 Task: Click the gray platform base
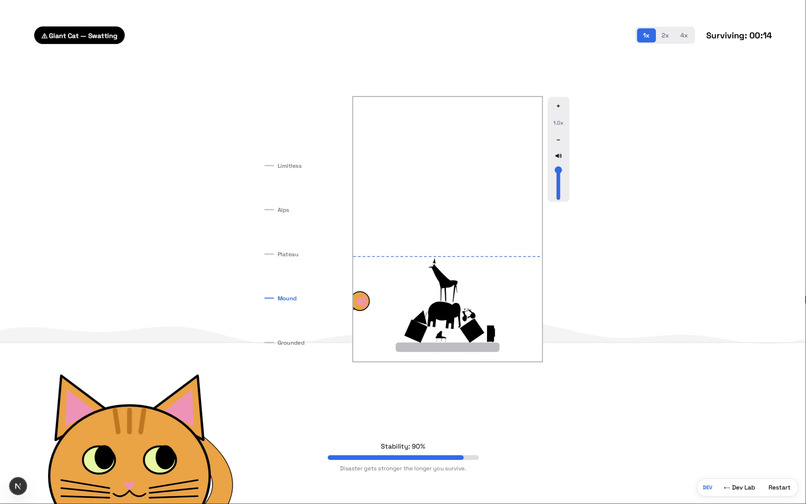click(x=447, y=347)
